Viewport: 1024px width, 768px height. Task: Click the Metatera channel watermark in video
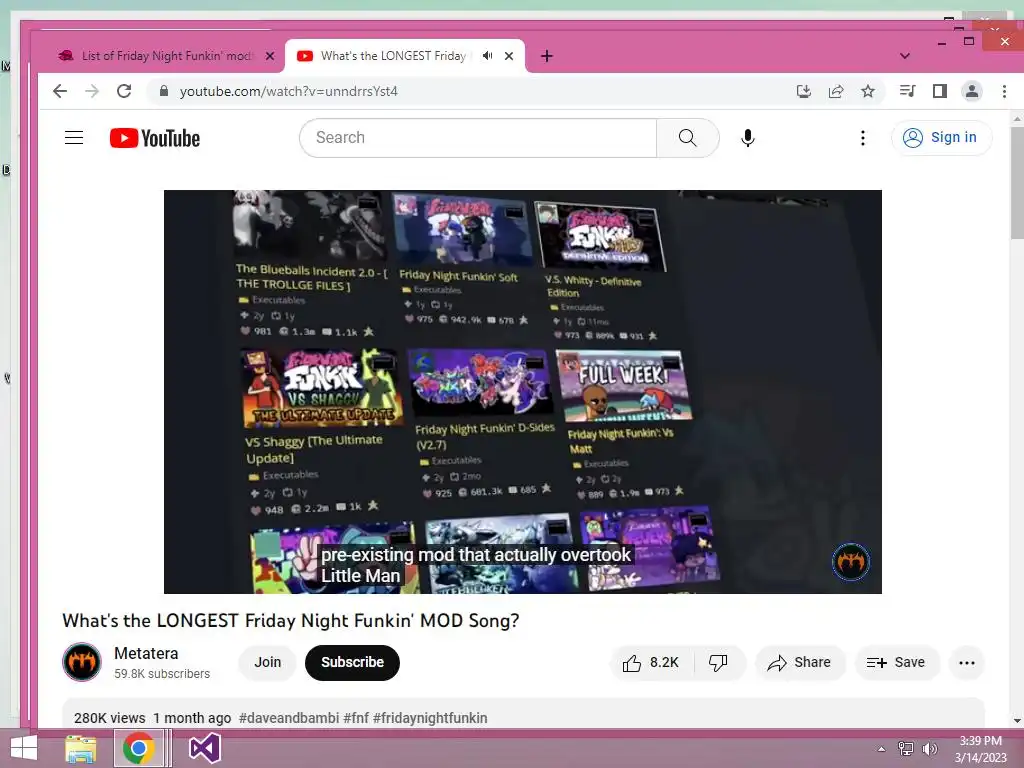(851, 562)
